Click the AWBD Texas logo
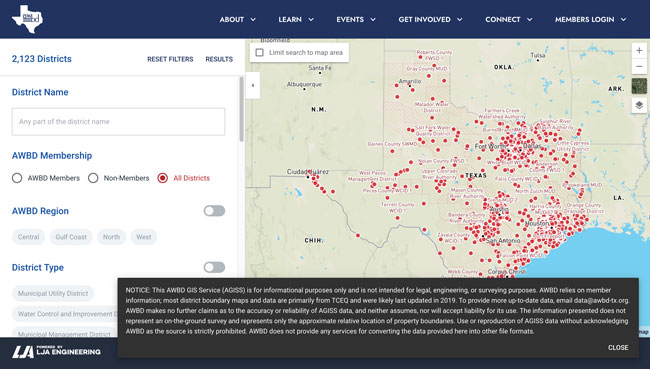Screen dimensions: 650x369 (27, 19)
